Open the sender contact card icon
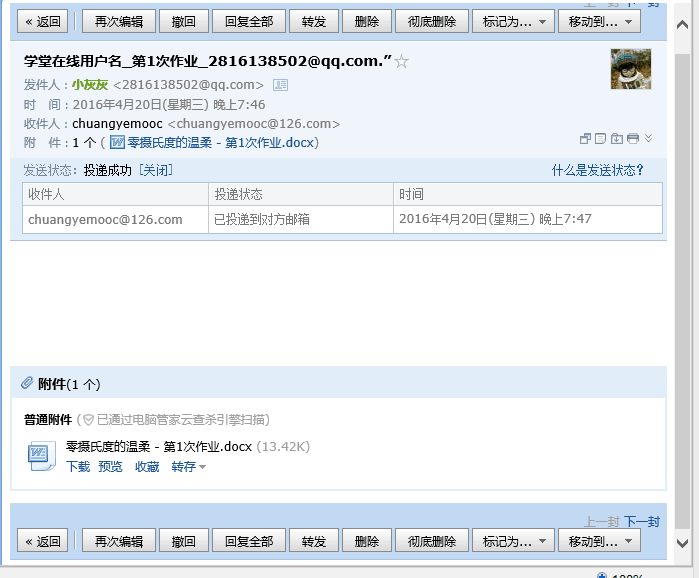 pos(280,85)
